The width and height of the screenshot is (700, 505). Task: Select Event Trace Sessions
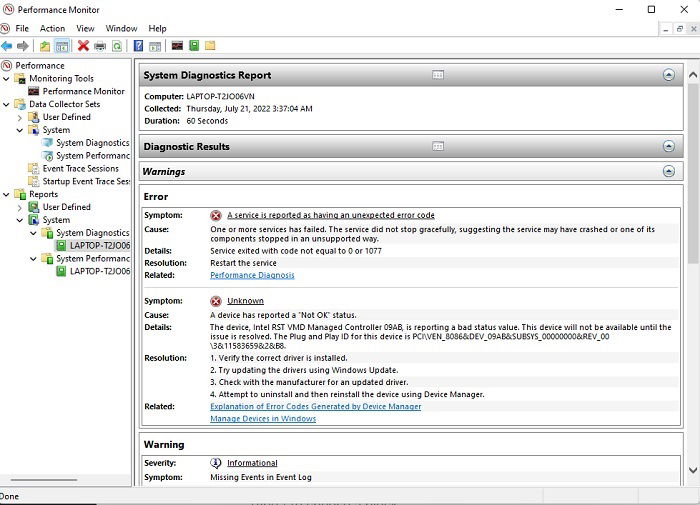[81, 169]
